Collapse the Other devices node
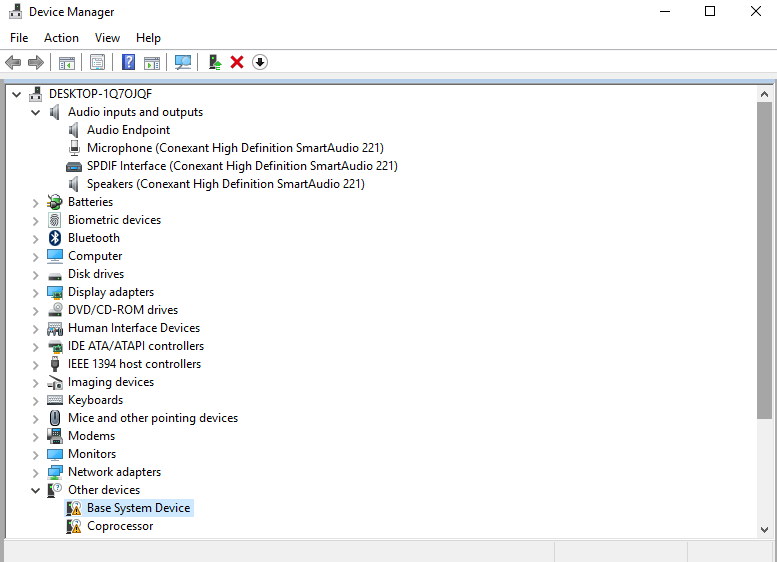777x562 pixels. click(x=36, y=491)
